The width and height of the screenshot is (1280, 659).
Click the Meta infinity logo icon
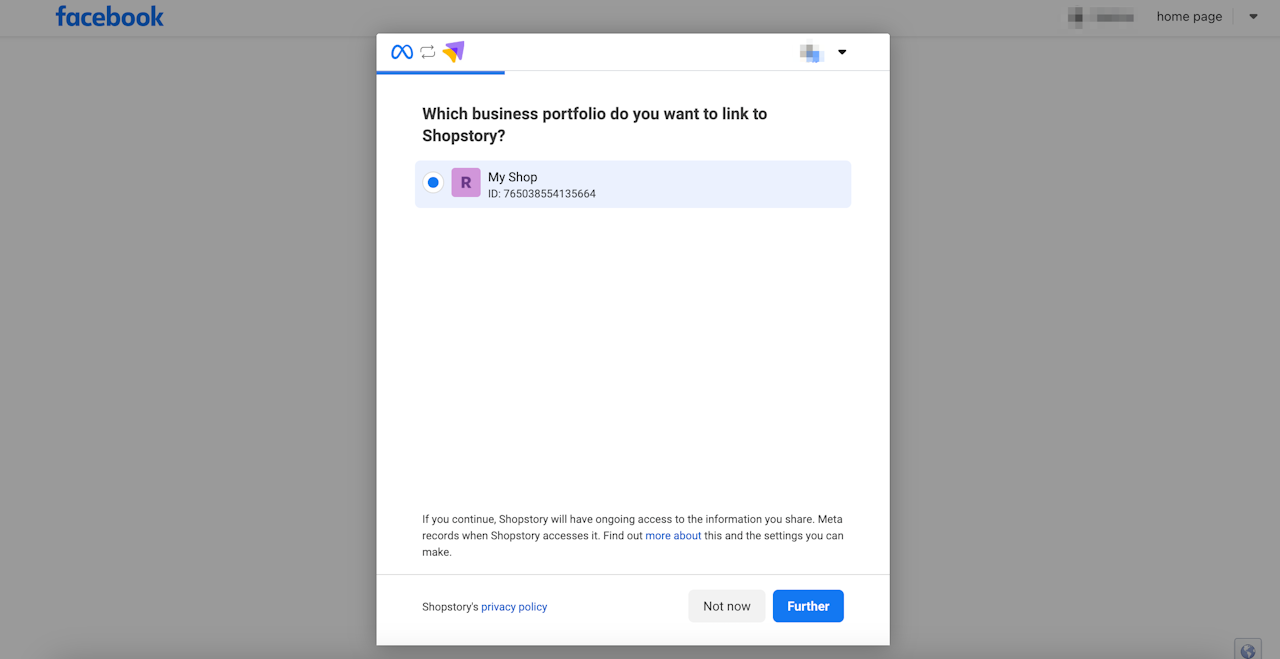pos(402,52)
